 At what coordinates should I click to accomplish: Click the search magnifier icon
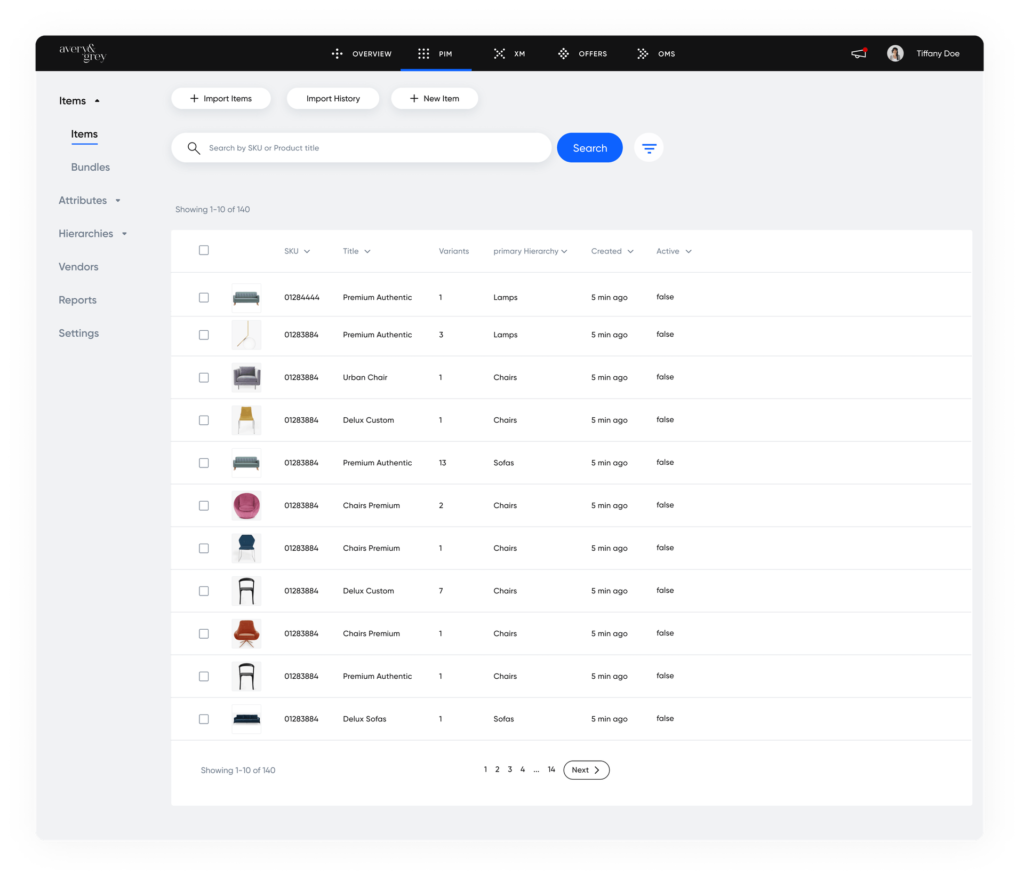193,147
